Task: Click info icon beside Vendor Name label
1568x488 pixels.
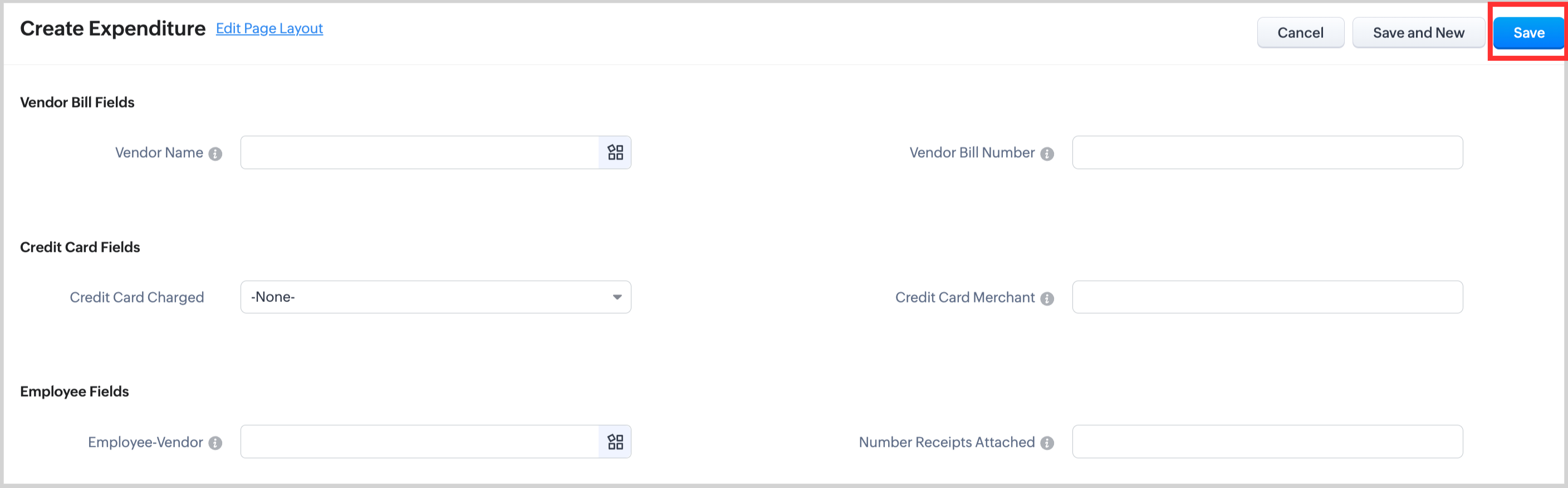Action: [x=215, y=154]
